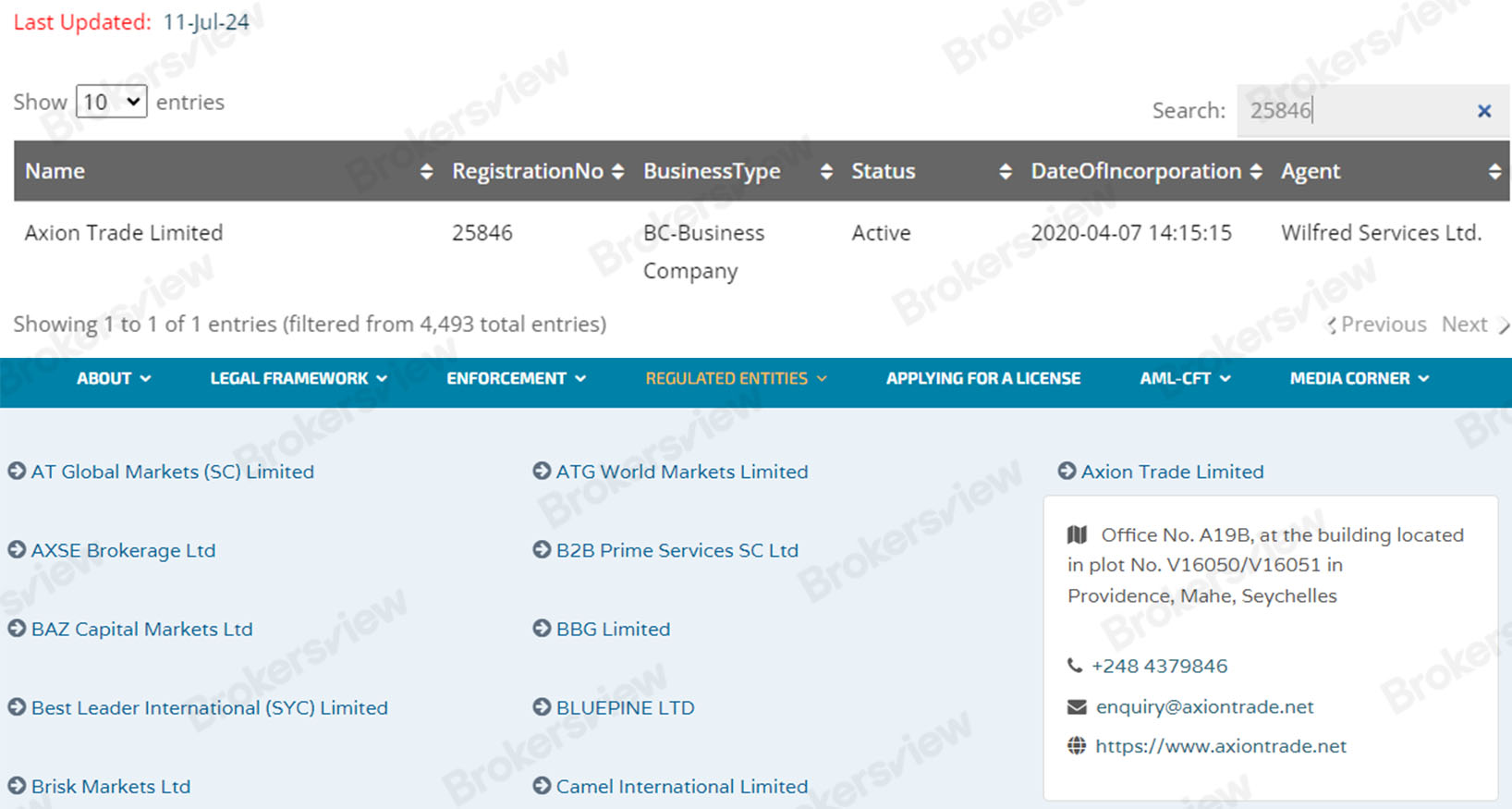
Task: Click the office address text in Providence, Mahe
Action: (x=1266, y=565)
